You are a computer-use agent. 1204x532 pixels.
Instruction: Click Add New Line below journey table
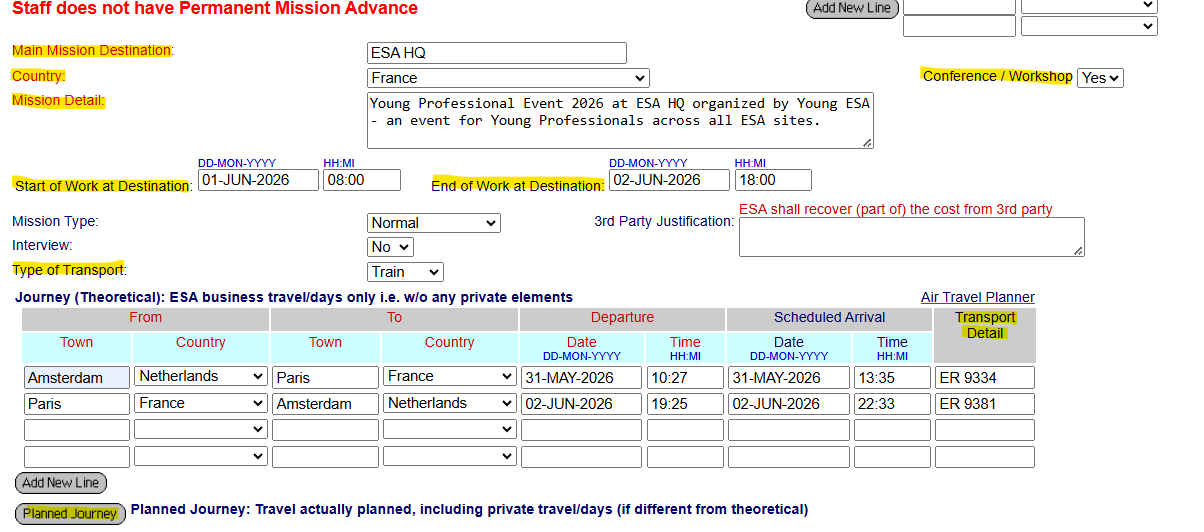[x=61, y=483]
